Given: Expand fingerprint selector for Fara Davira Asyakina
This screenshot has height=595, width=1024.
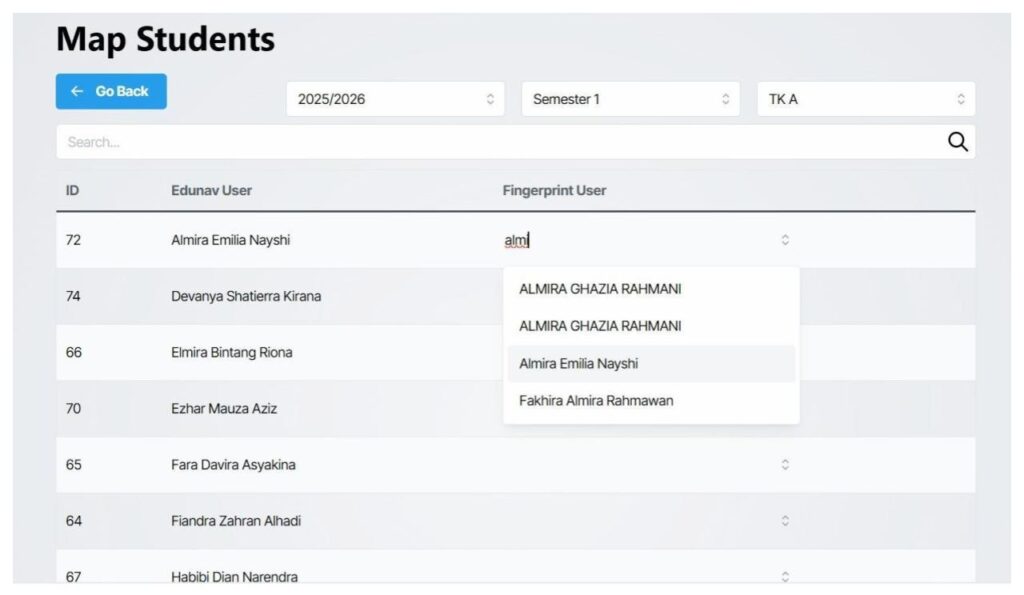Looking at the screenshot, I should click(785, 465).
